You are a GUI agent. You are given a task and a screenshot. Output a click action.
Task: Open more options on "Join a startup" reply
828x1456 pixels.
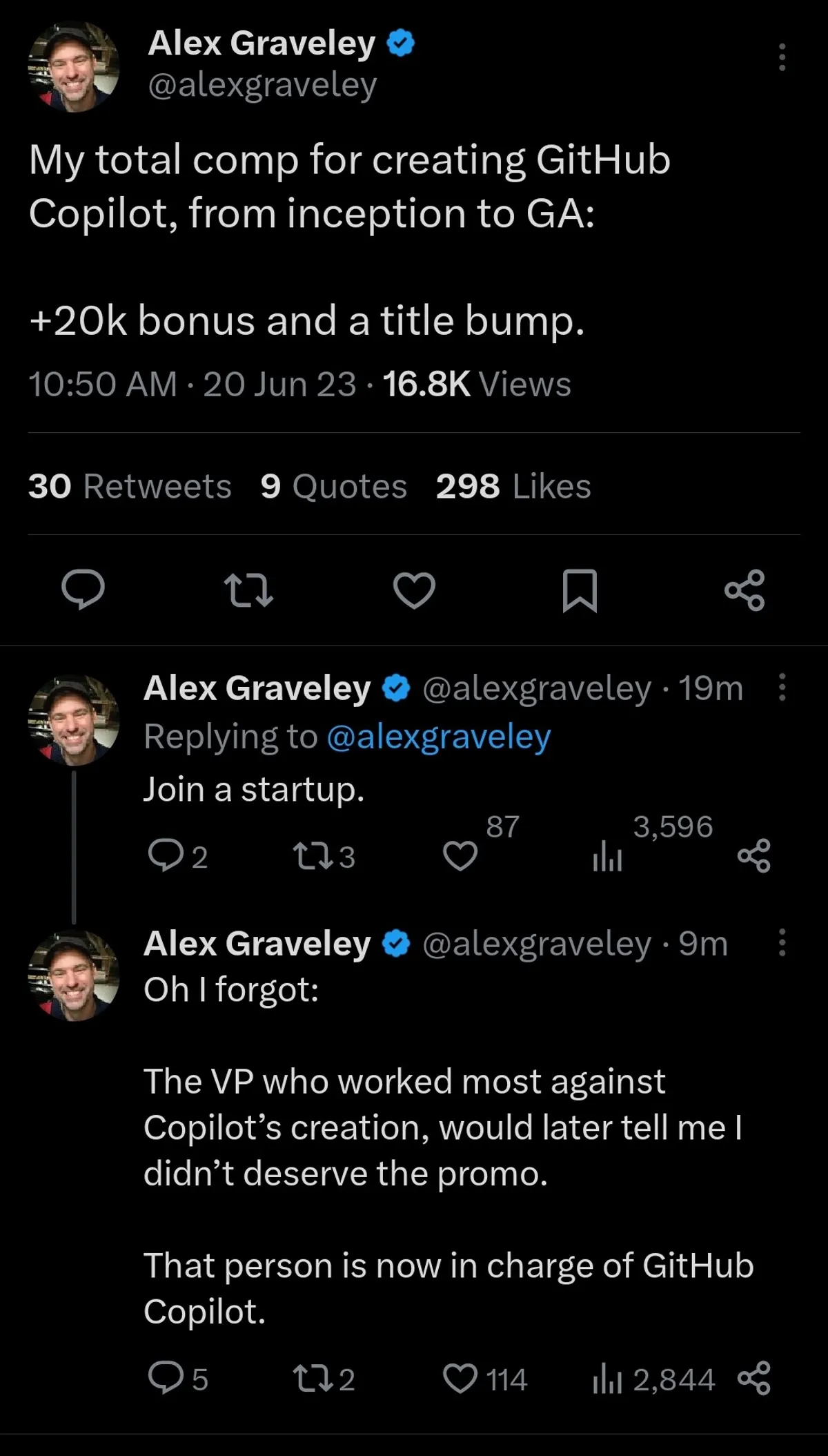782,688
